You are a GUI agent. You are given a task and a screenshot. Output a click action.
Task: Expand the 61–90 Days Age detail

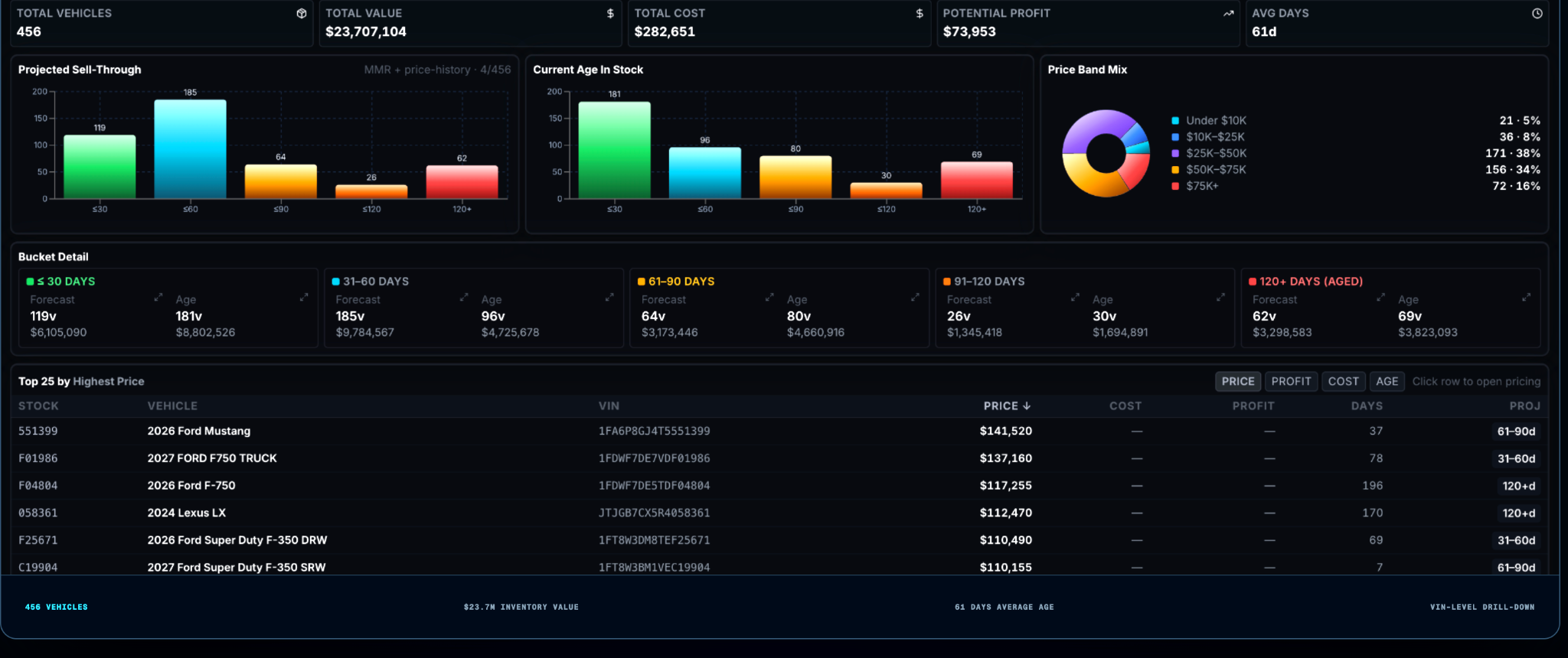[915, 297]
